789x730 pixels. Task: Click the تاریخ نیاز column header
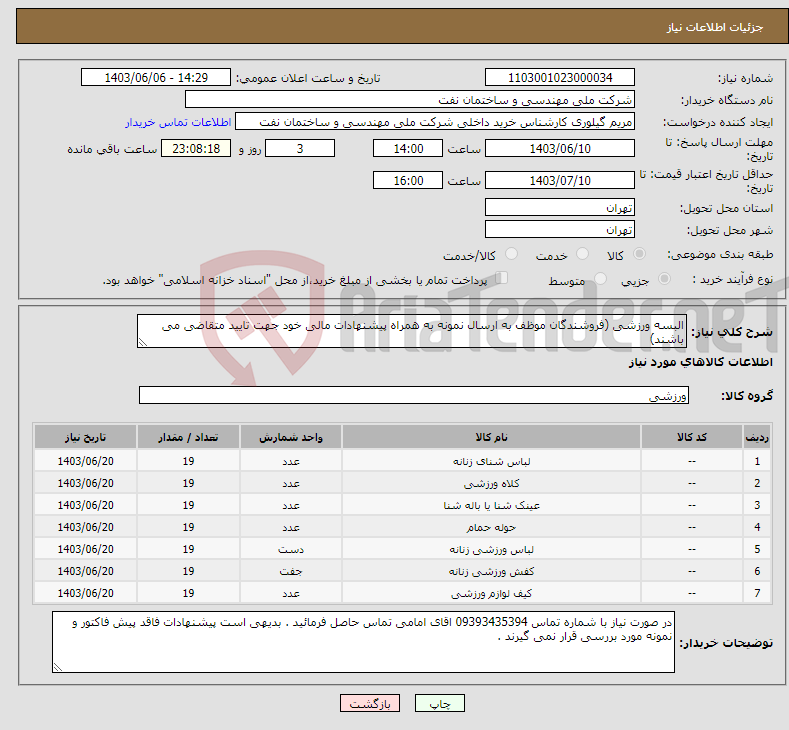86,437
